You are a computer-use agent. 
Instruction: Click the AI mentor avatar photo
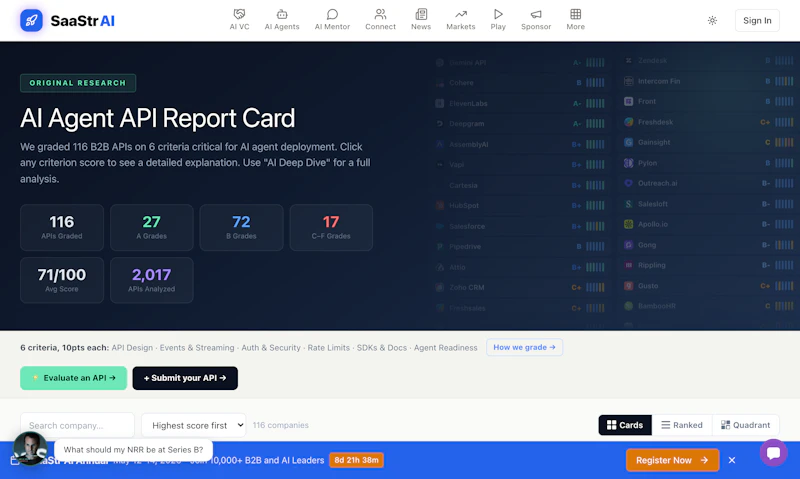[30, 448]
